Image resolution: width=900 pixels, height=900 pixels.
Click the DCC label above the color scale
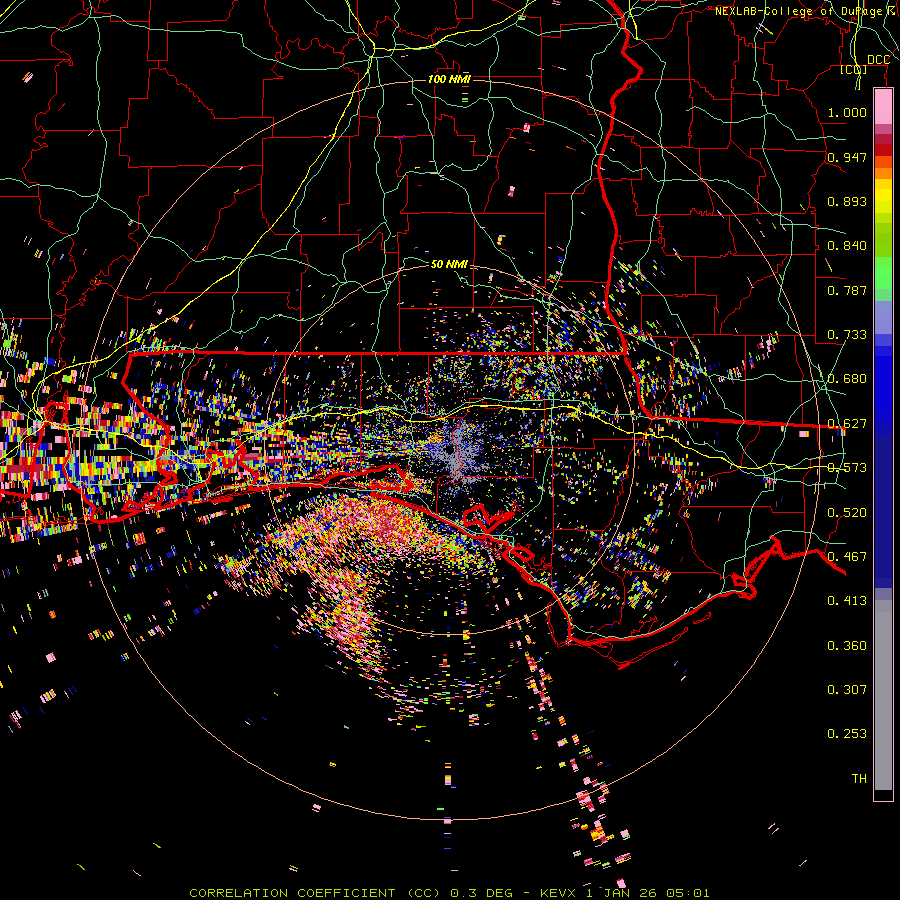coord(878,59)
